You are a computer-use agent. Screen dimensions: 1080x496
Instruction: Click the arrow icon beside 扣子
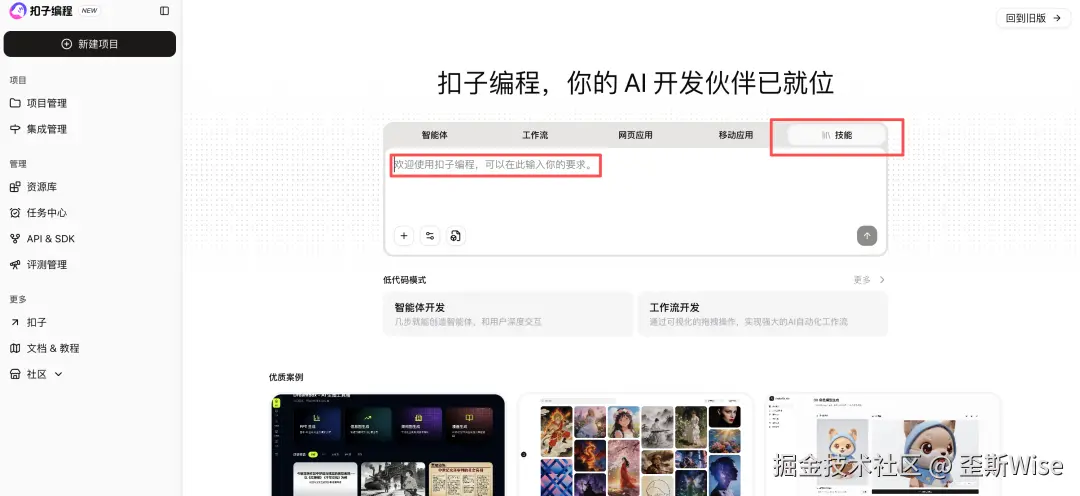[15, 322]
